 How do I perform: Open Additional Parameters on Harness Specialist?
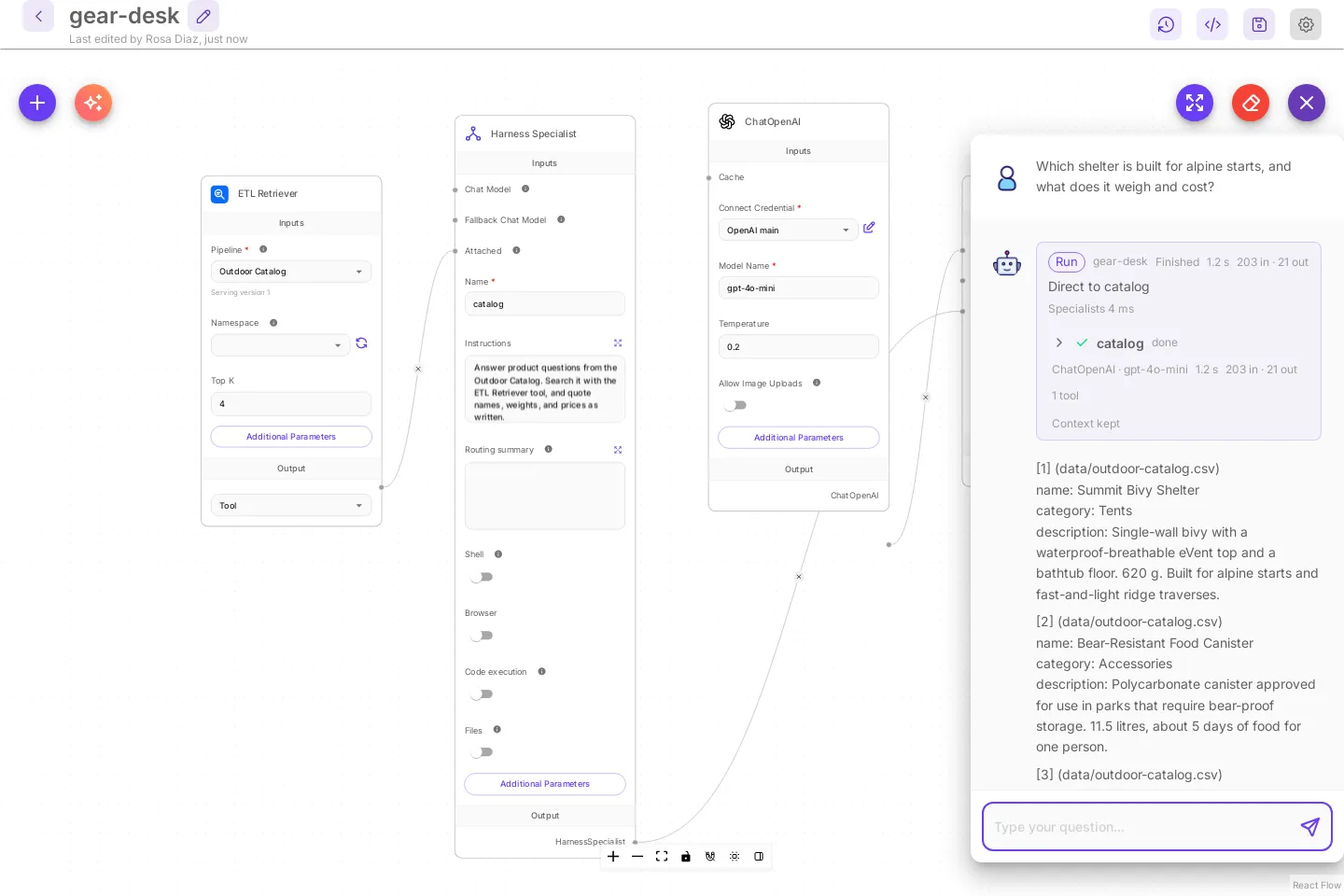tap(545, 784)
